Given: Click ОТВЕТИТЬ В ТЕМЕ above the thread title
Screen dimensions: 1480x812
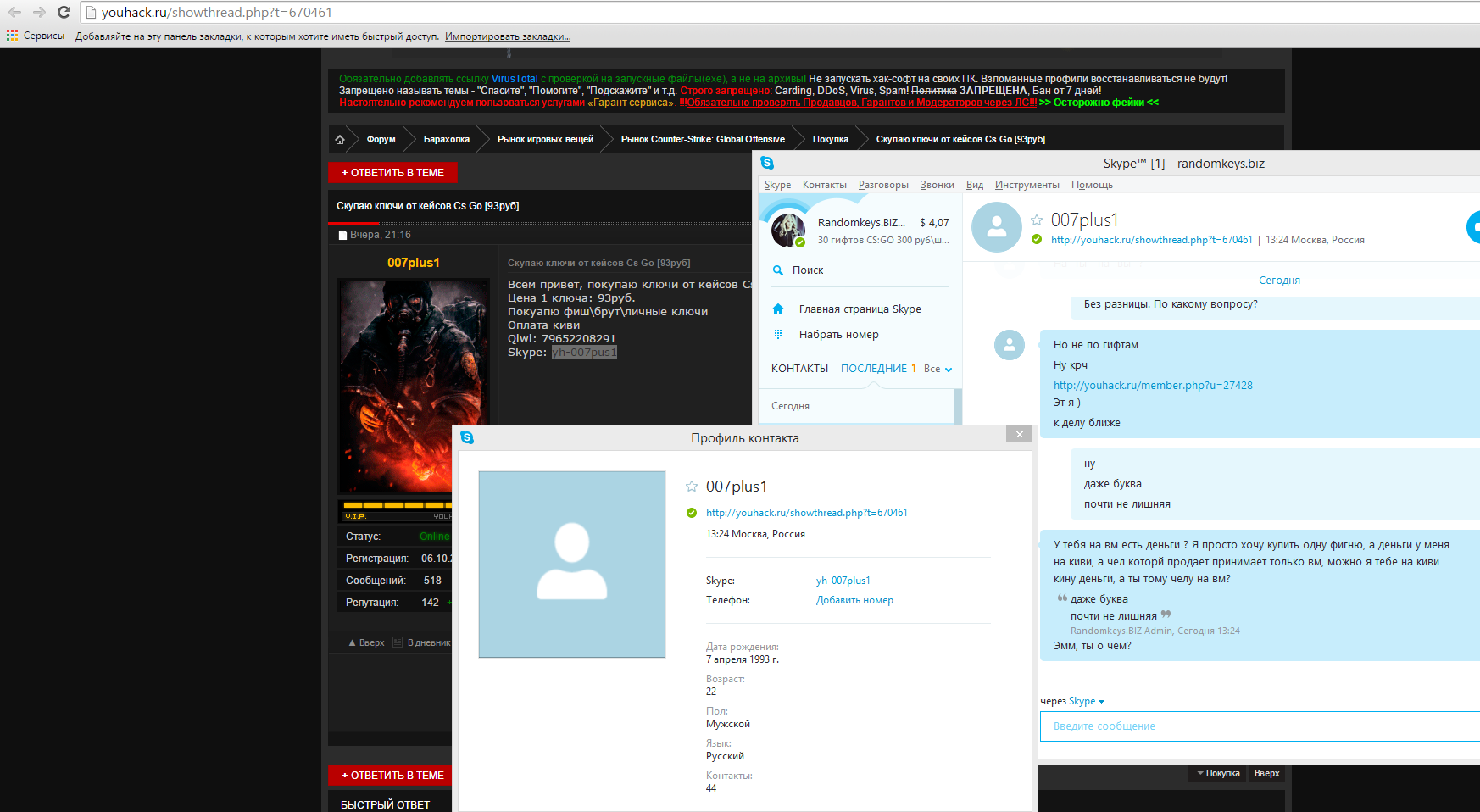Looking at the screenshot, I should coord(392,172).
